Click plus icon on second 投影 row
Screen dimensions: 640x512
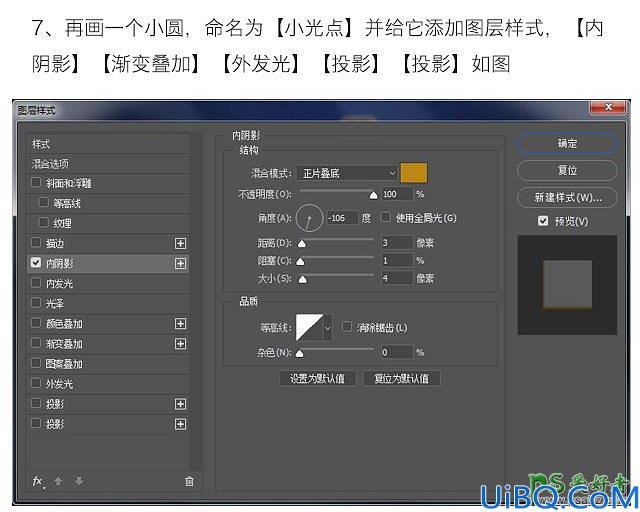(180, 424)
